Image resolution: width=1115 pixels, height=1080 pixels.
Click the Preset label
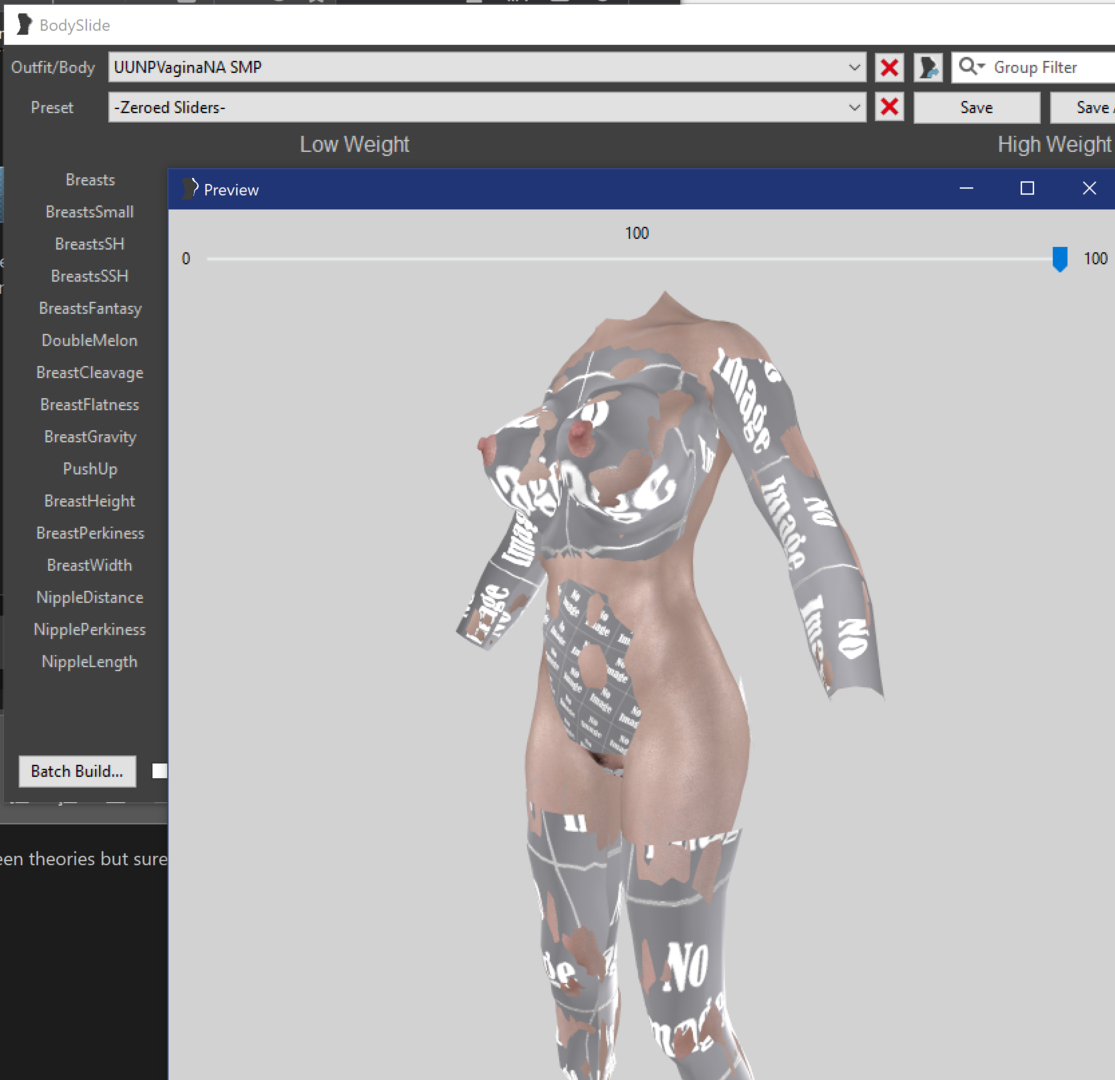point(52,107)
